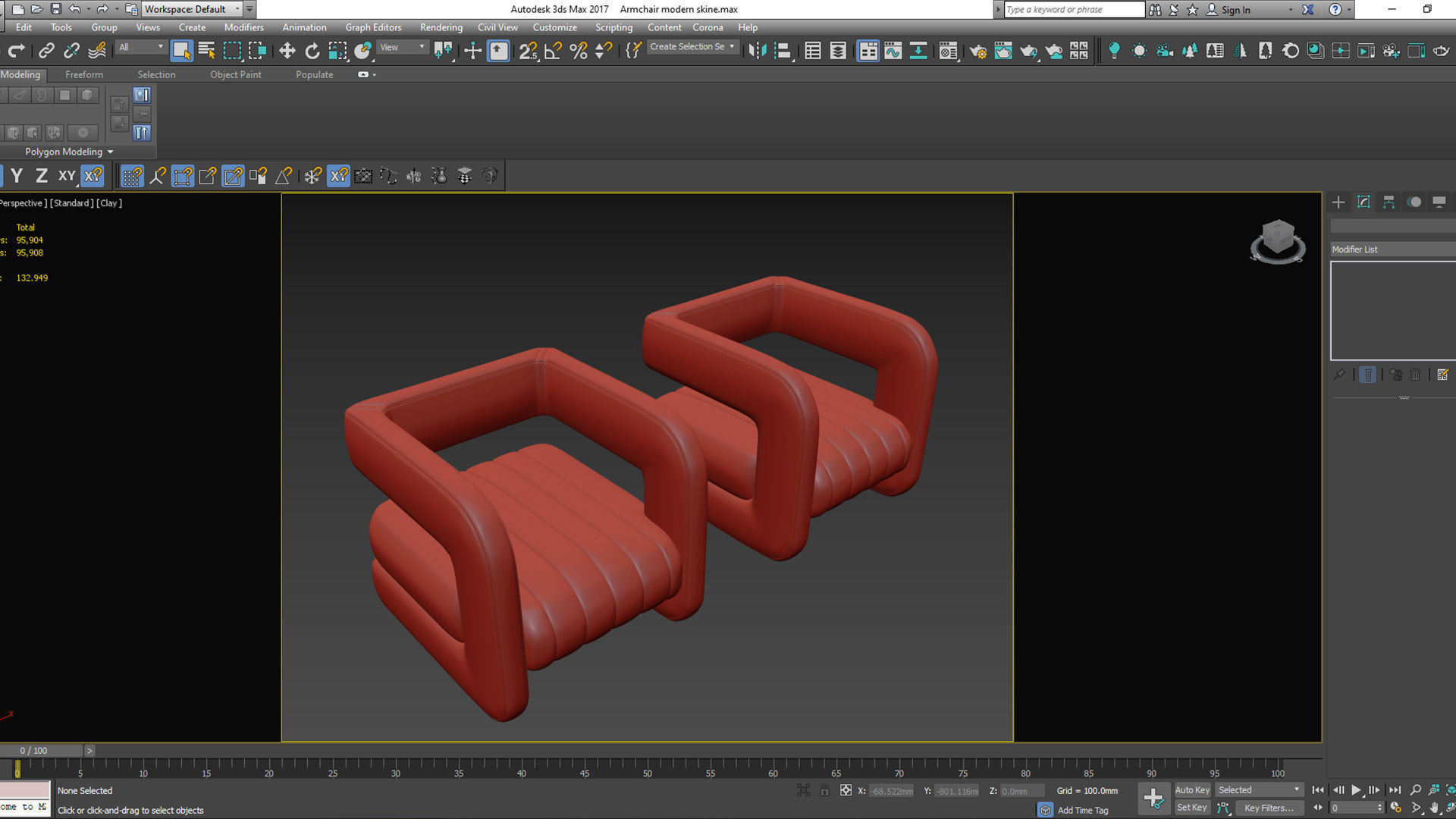1456x819 pixels.
Task: Click Play Animation button
Action: click(x=1356, y=790)
